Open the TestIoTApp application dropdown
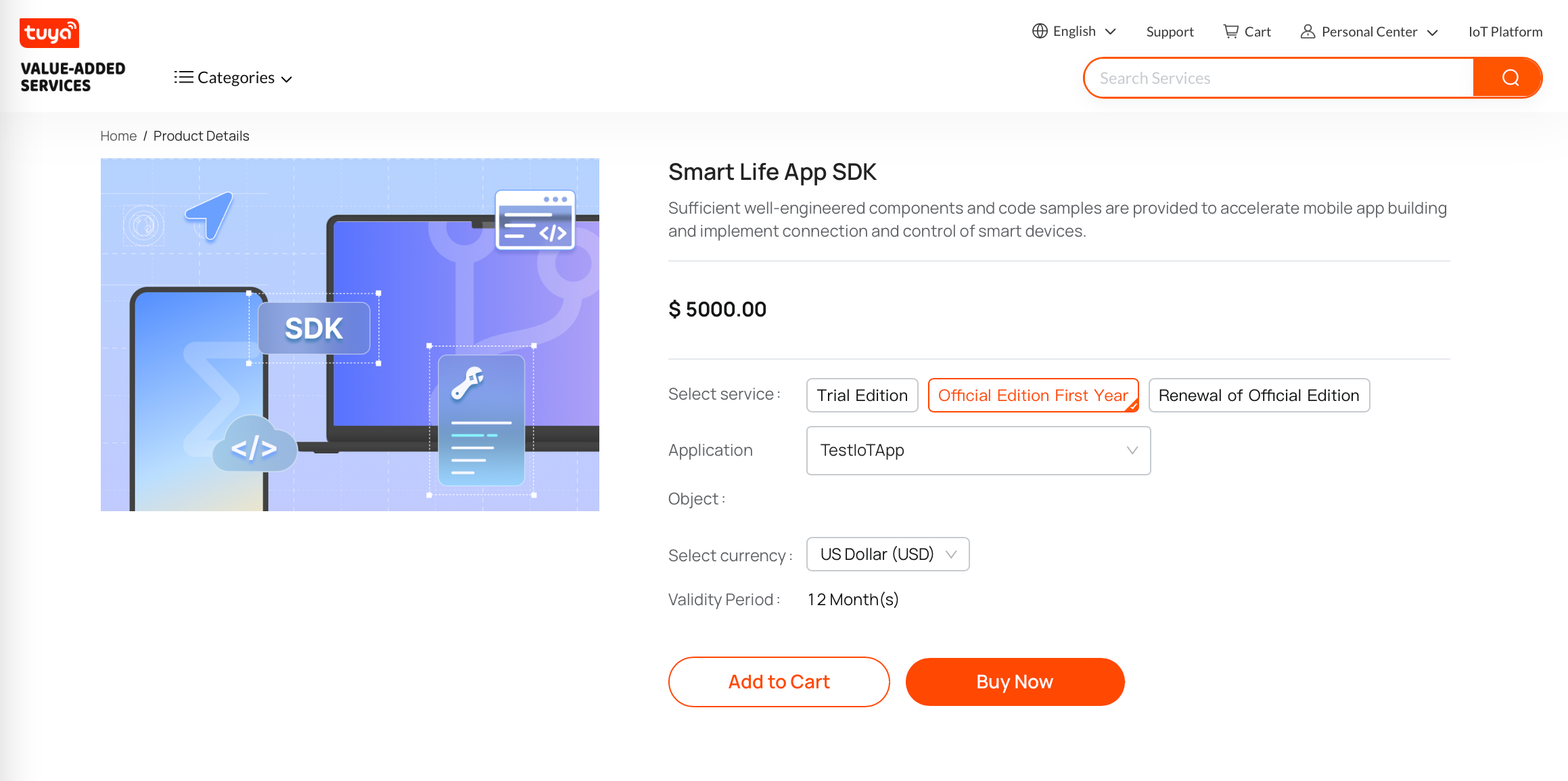Image resolution: width=1568 pixels, height=781 pixels. coord(978,450)
